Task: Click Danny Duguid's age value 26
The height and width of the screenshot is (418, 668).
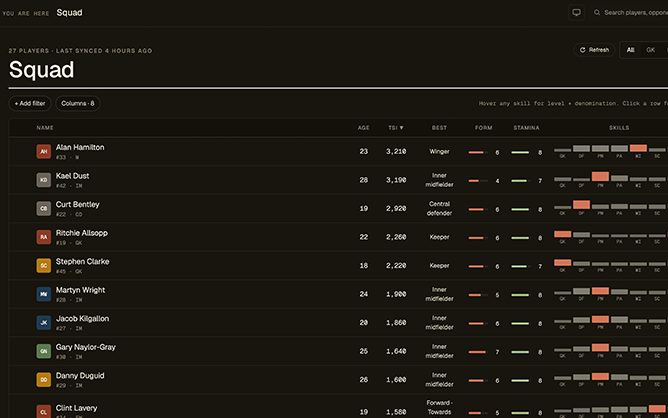Action: coord(363,380)
